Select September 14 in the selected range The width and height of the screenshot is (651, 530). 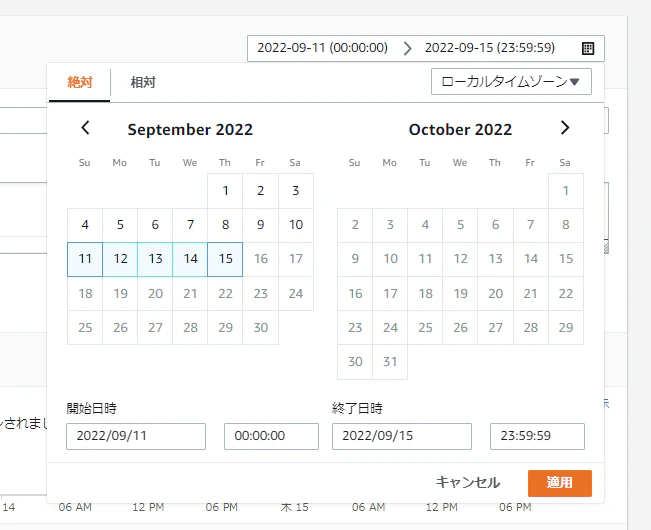click(190, 259)
